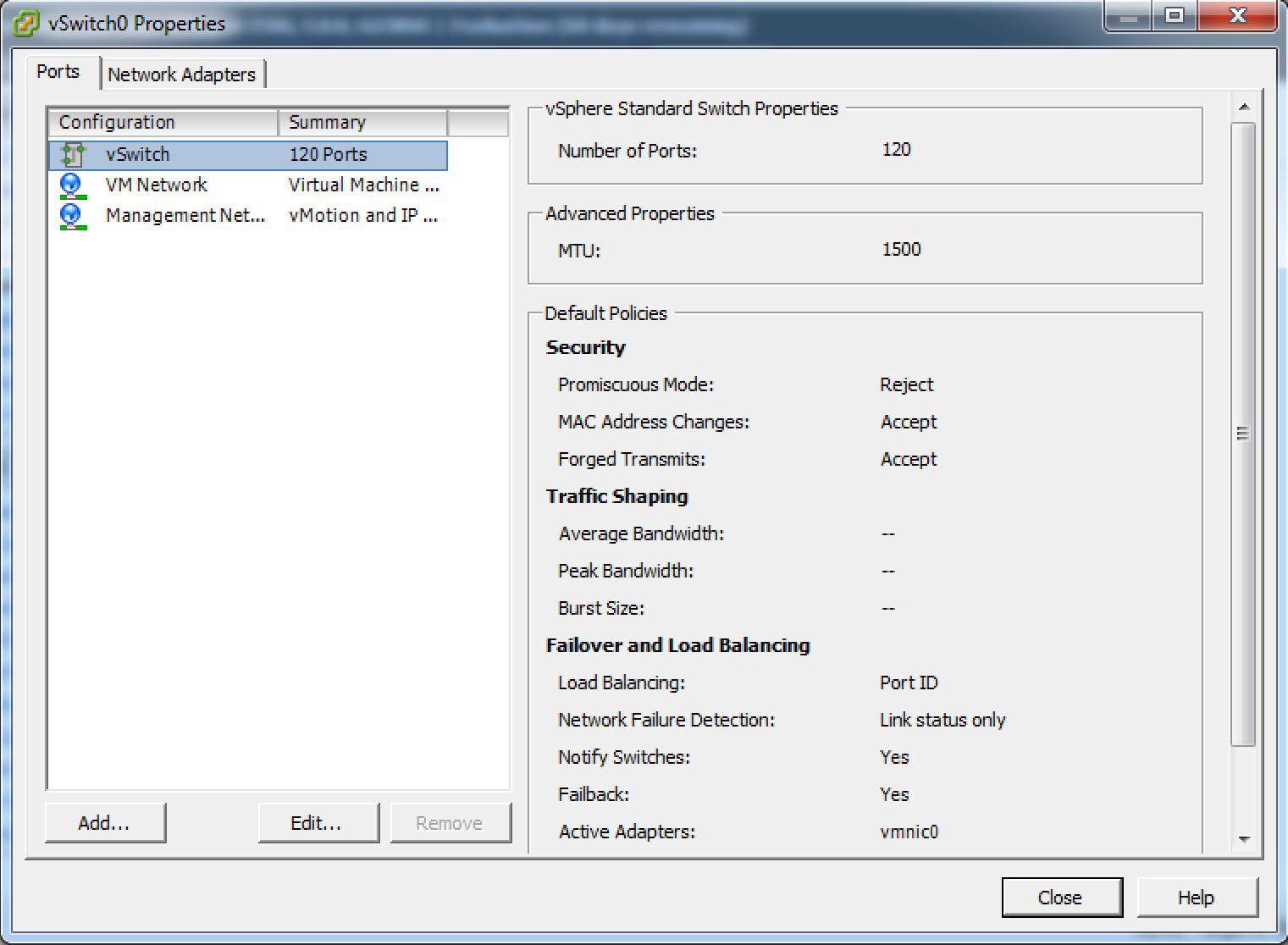Open Help for vSwitch properties
Image resolution: width=1288 pixels, height=945 pixels.
pyautogui.click(x=1197, y=898)
